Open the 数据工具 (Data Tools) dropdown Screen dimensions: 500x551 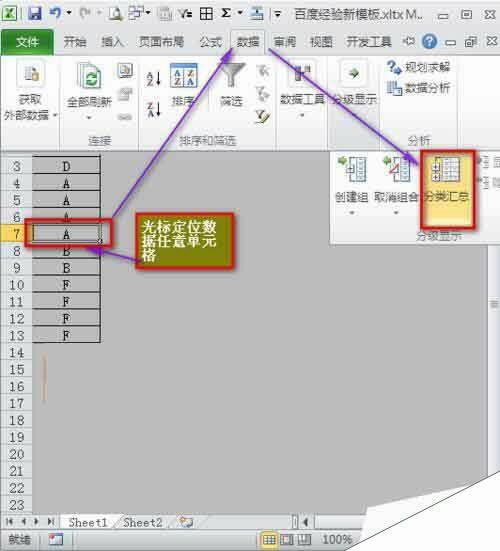click(x=301, y=90)
